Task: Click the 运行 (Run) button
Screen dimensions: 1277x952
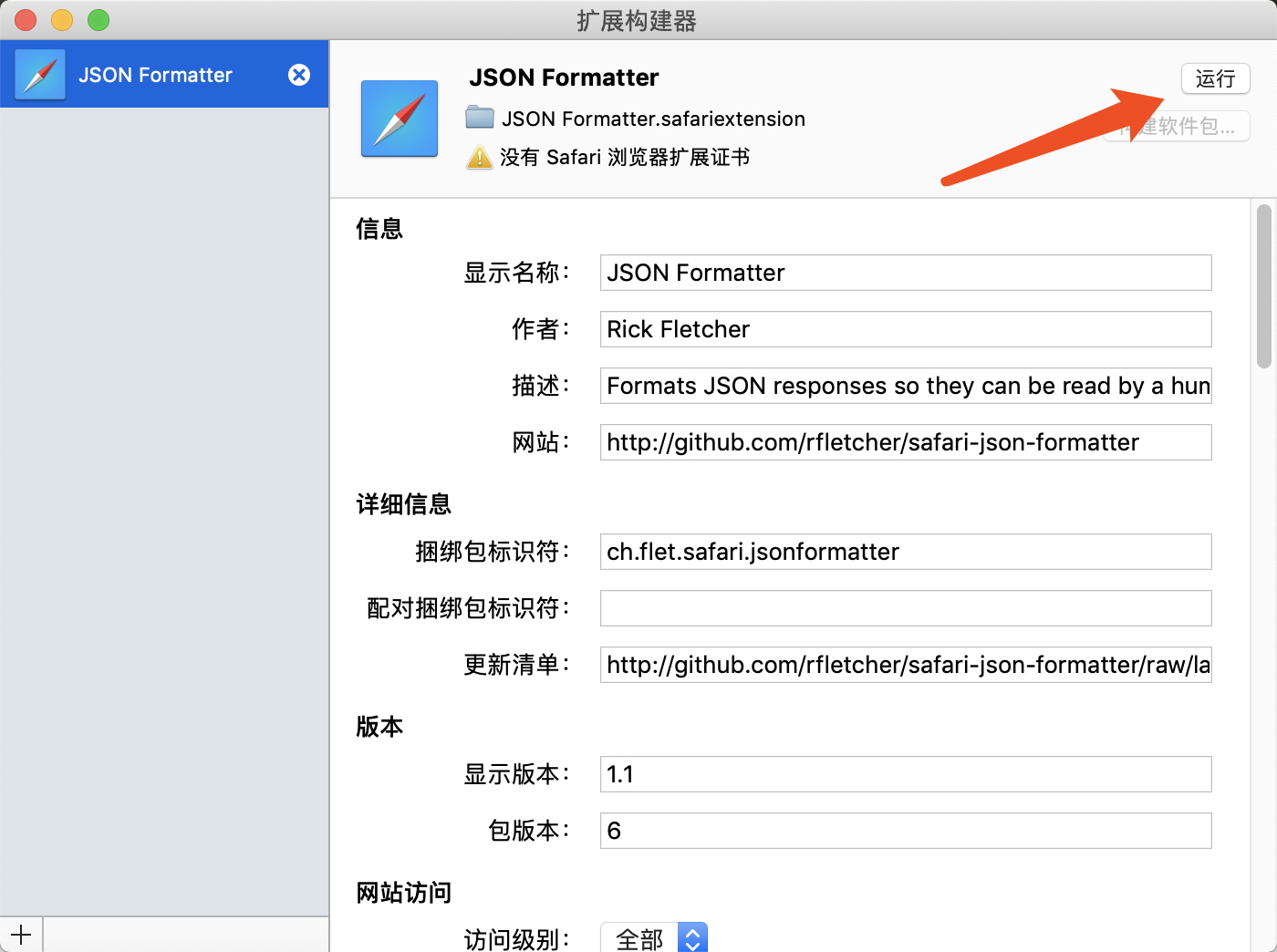Action: pyautogui.click(x=1215, y=78)
